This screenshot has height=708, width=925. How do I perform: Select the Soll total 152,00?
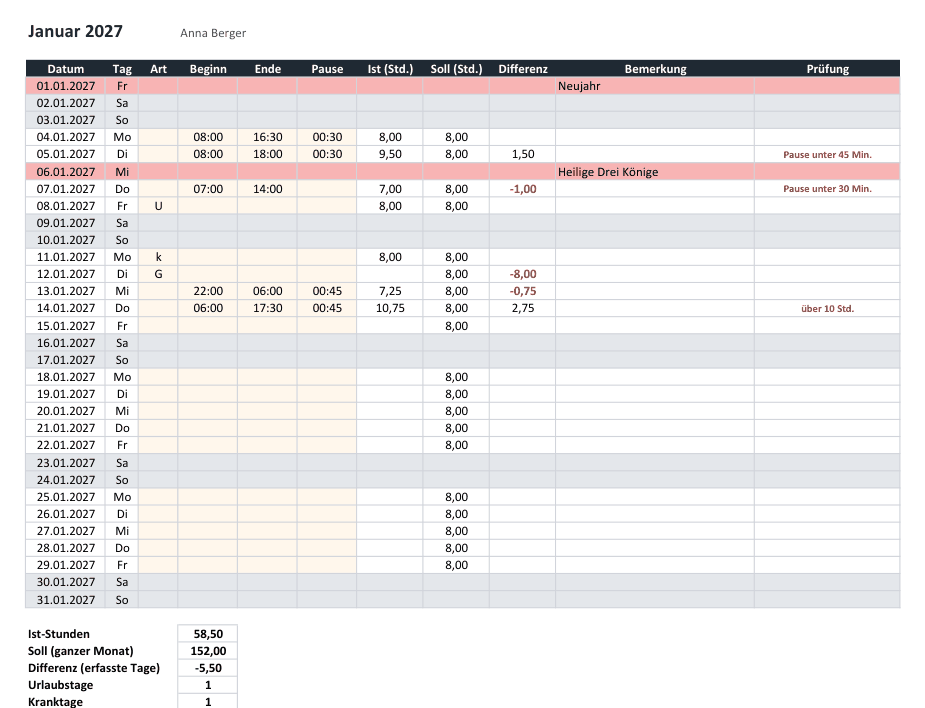point(208,651)
